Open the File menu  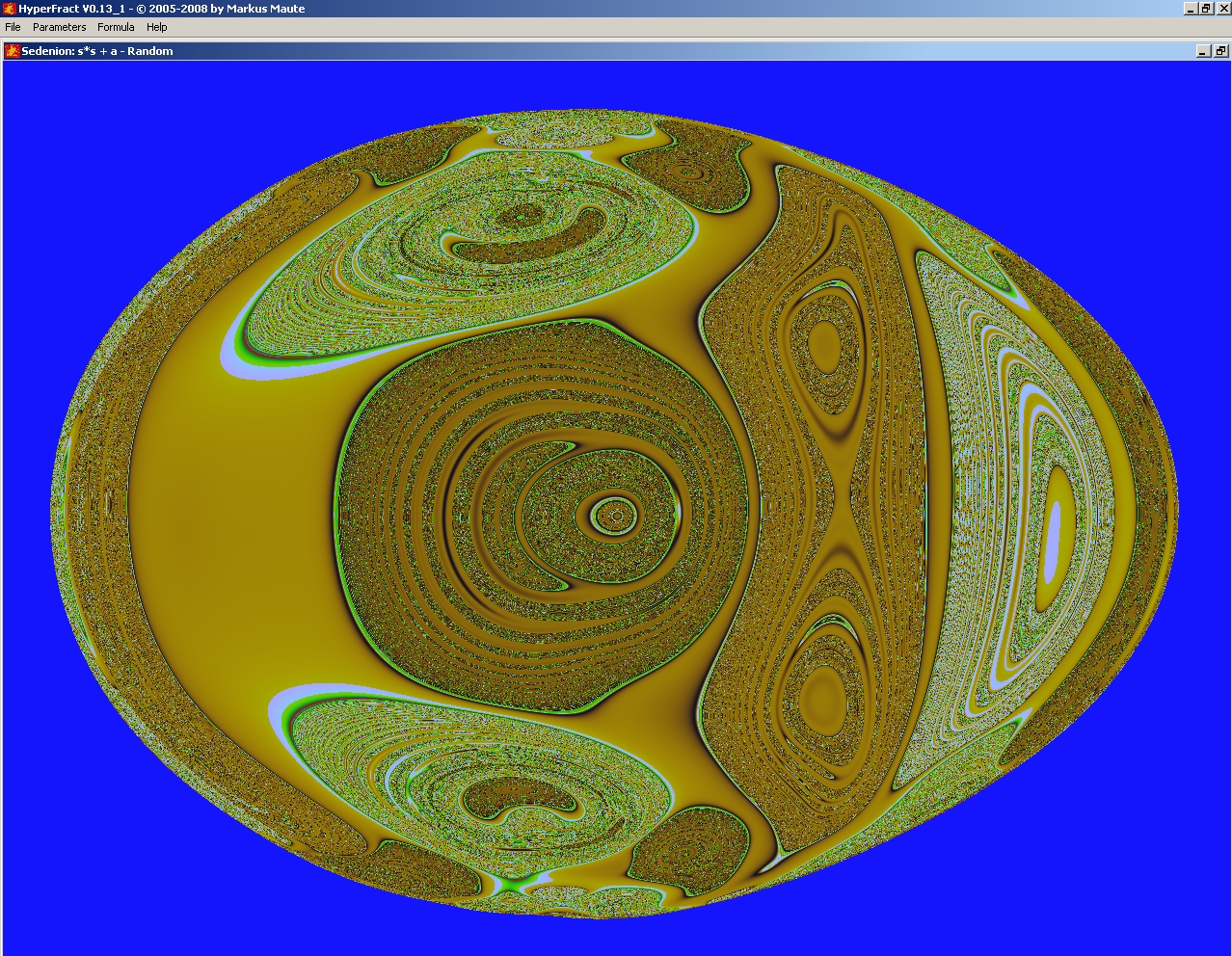pos(13,27)
